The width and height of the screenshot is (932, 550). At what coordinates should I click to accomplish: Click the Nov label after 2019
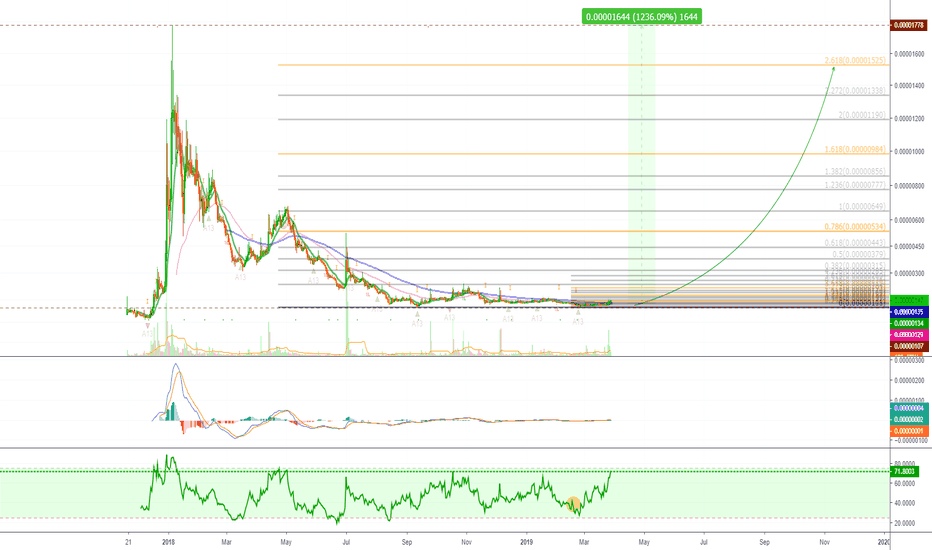point(825,542)
